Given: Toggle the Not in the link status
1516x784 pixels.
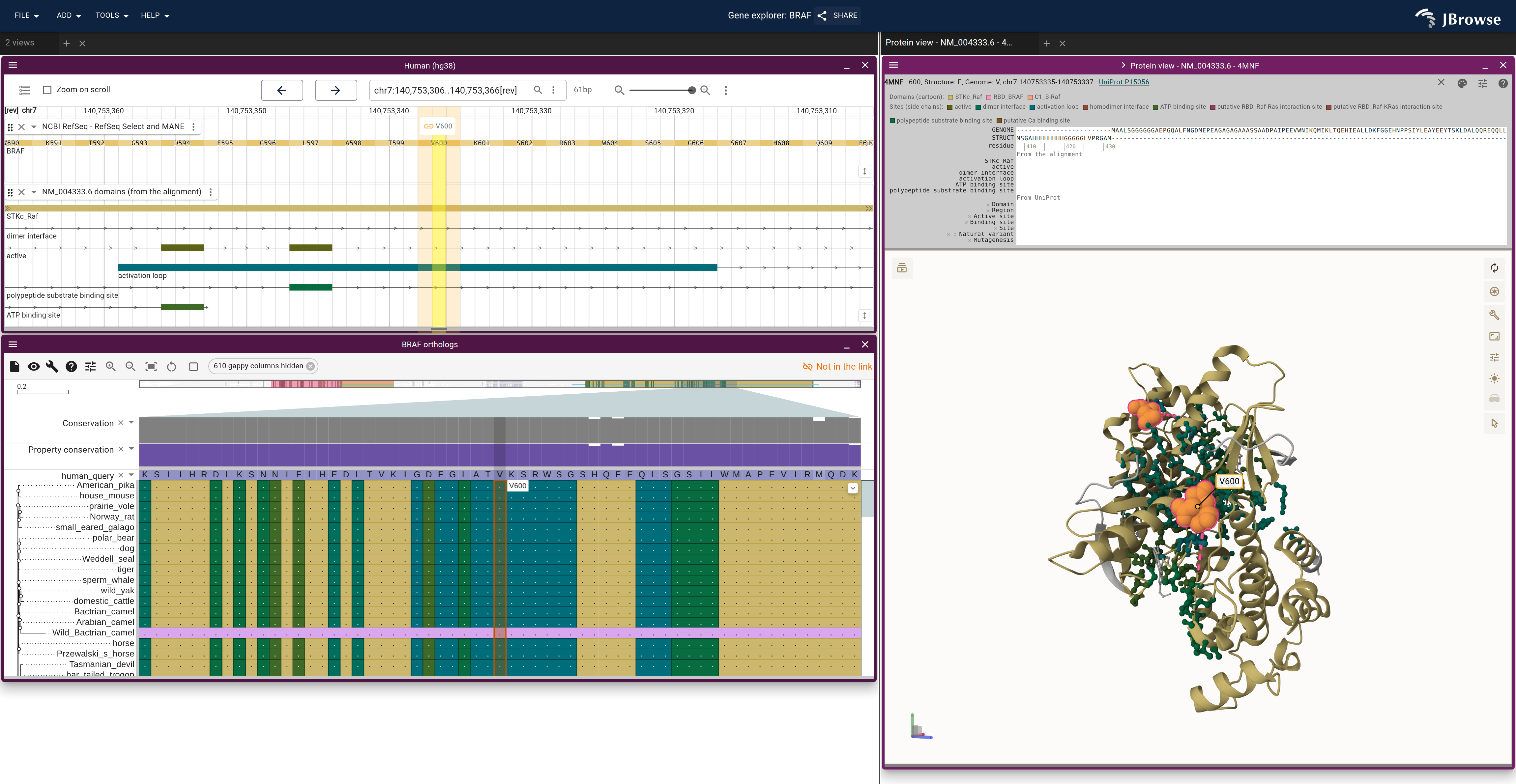Looking at the screenshot, I should [837, 366].
